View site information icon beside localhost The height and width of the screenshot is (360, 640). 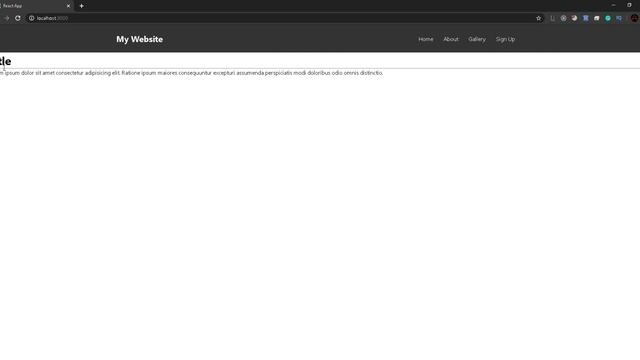tap(31, 18)
